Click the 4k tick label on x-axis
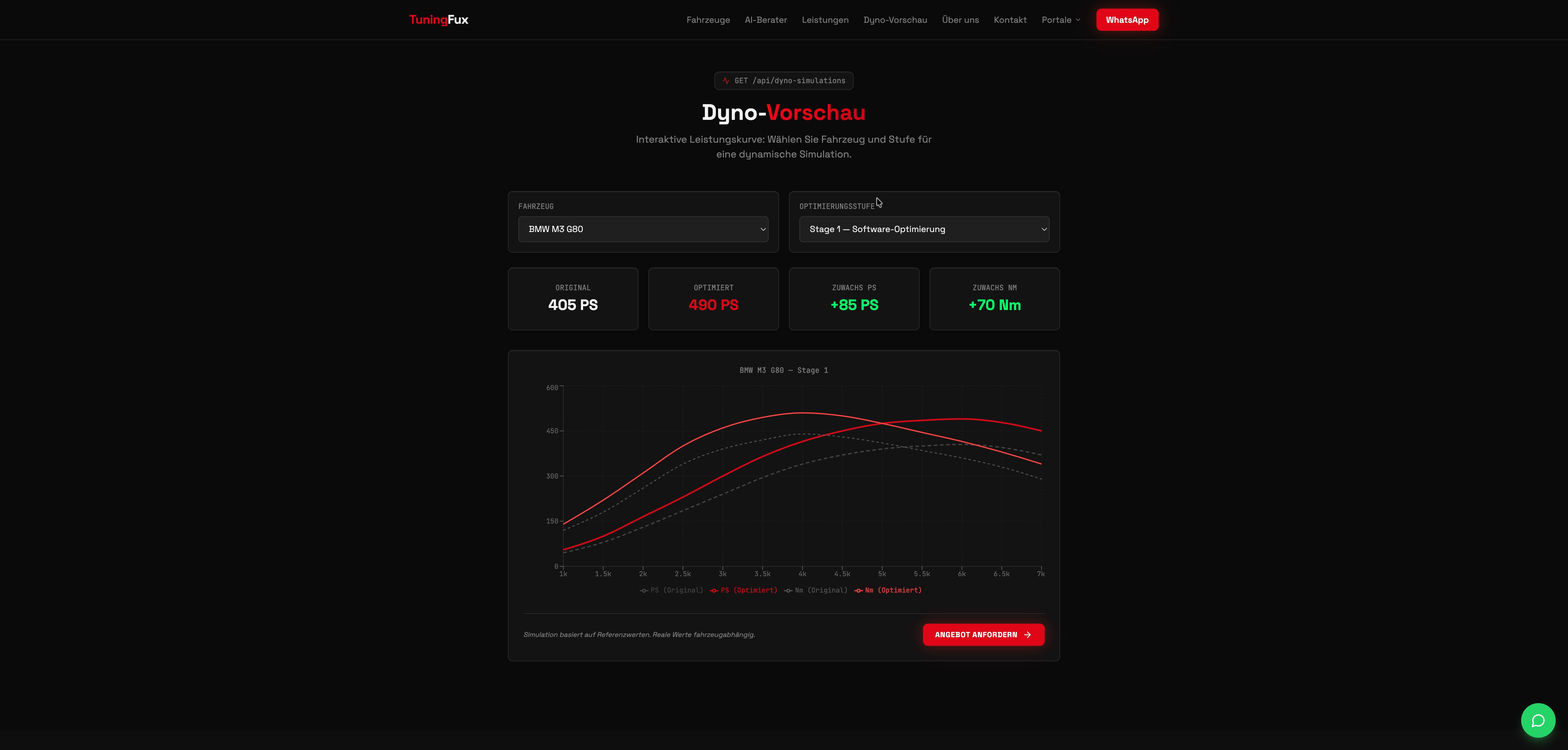The width and height of the screenshot is (1568, 750). [802, 573]
